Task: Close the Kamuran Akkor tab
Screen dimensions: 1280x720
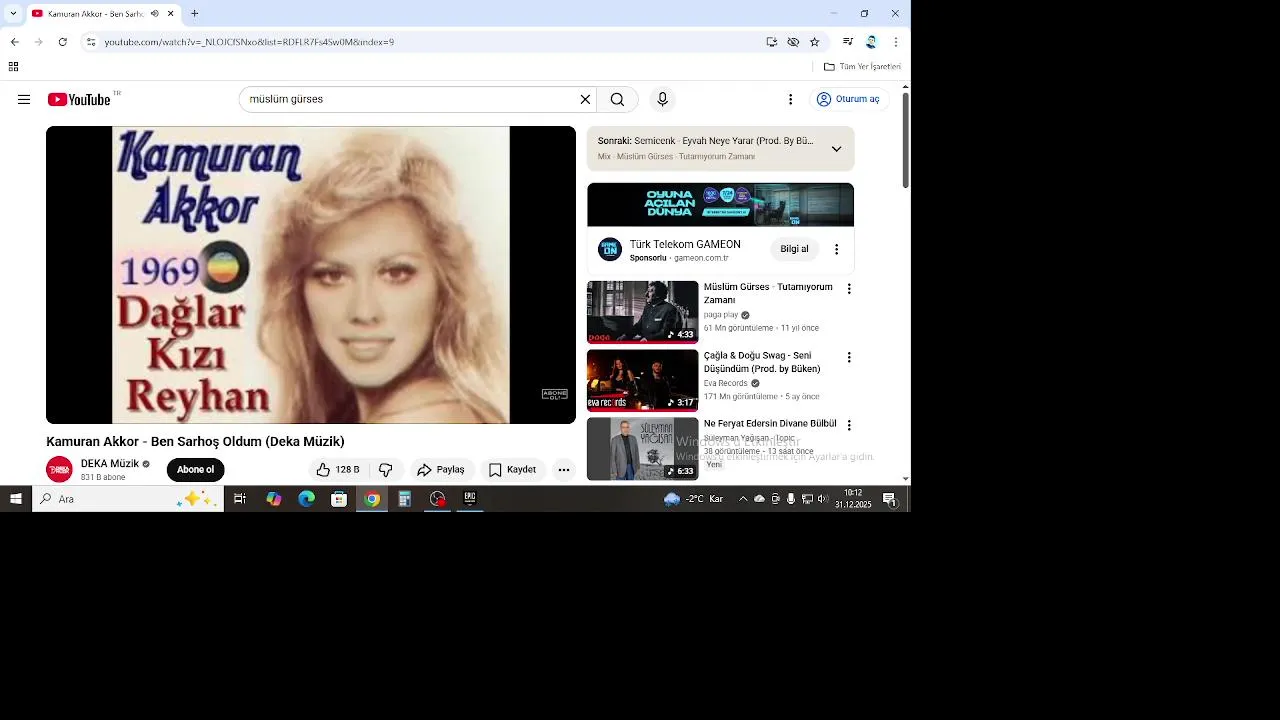Action: 171,14
